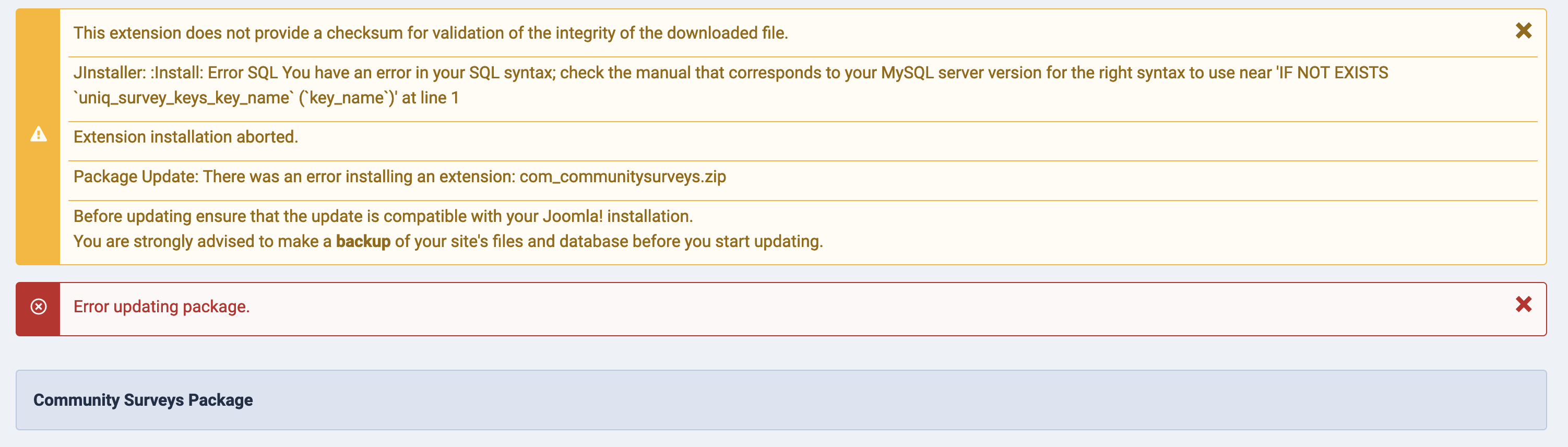
Task: Close the "Error updating package" alert
Action: coord(1523,304)
